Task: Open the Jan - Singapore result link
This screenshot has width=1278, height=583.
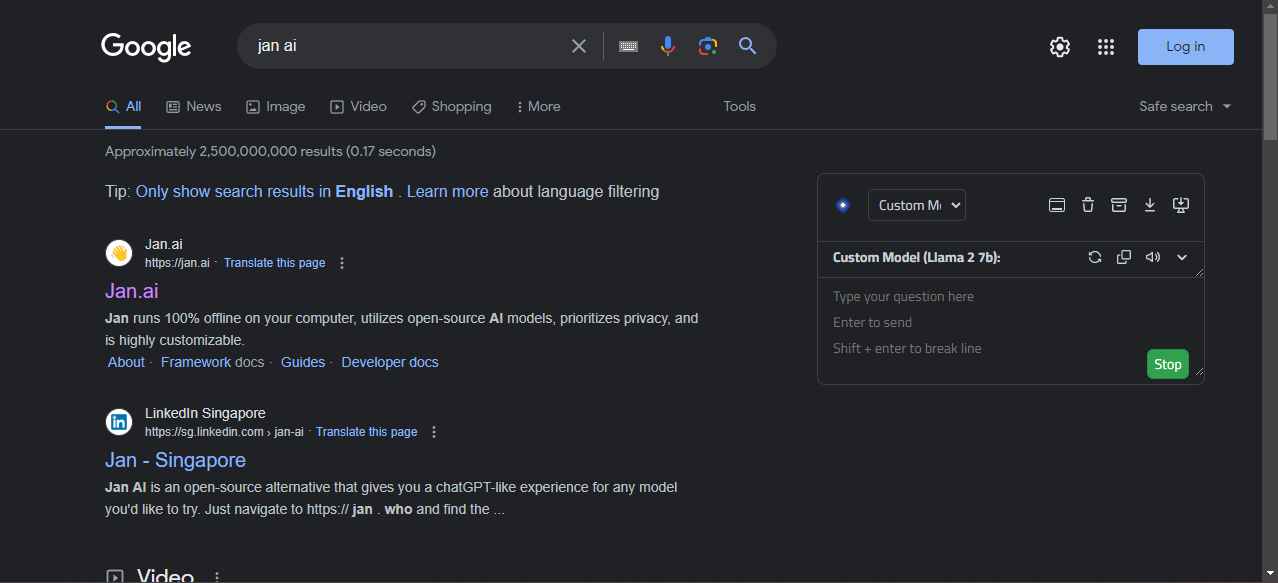Action: pyautogui.click(x=175, y=460)
